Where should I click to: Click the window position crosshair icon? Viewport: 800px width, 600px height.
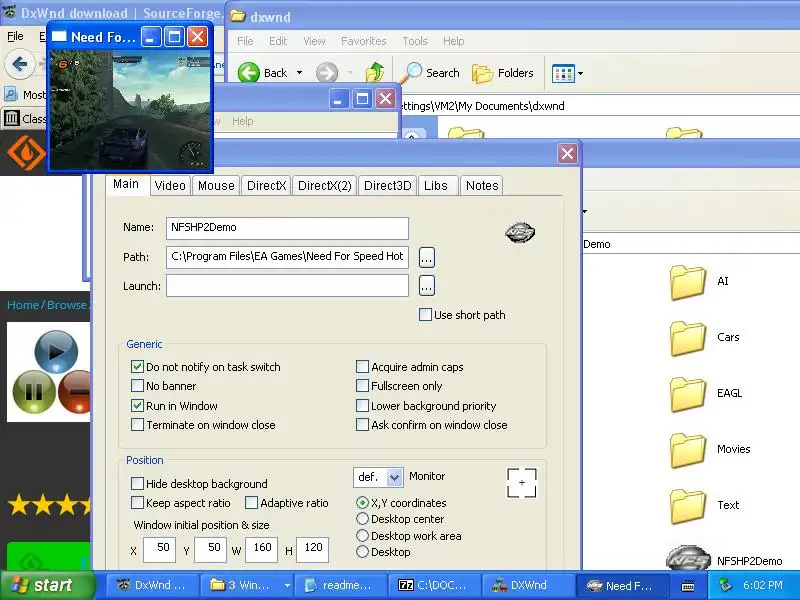(x=521, y=483)
